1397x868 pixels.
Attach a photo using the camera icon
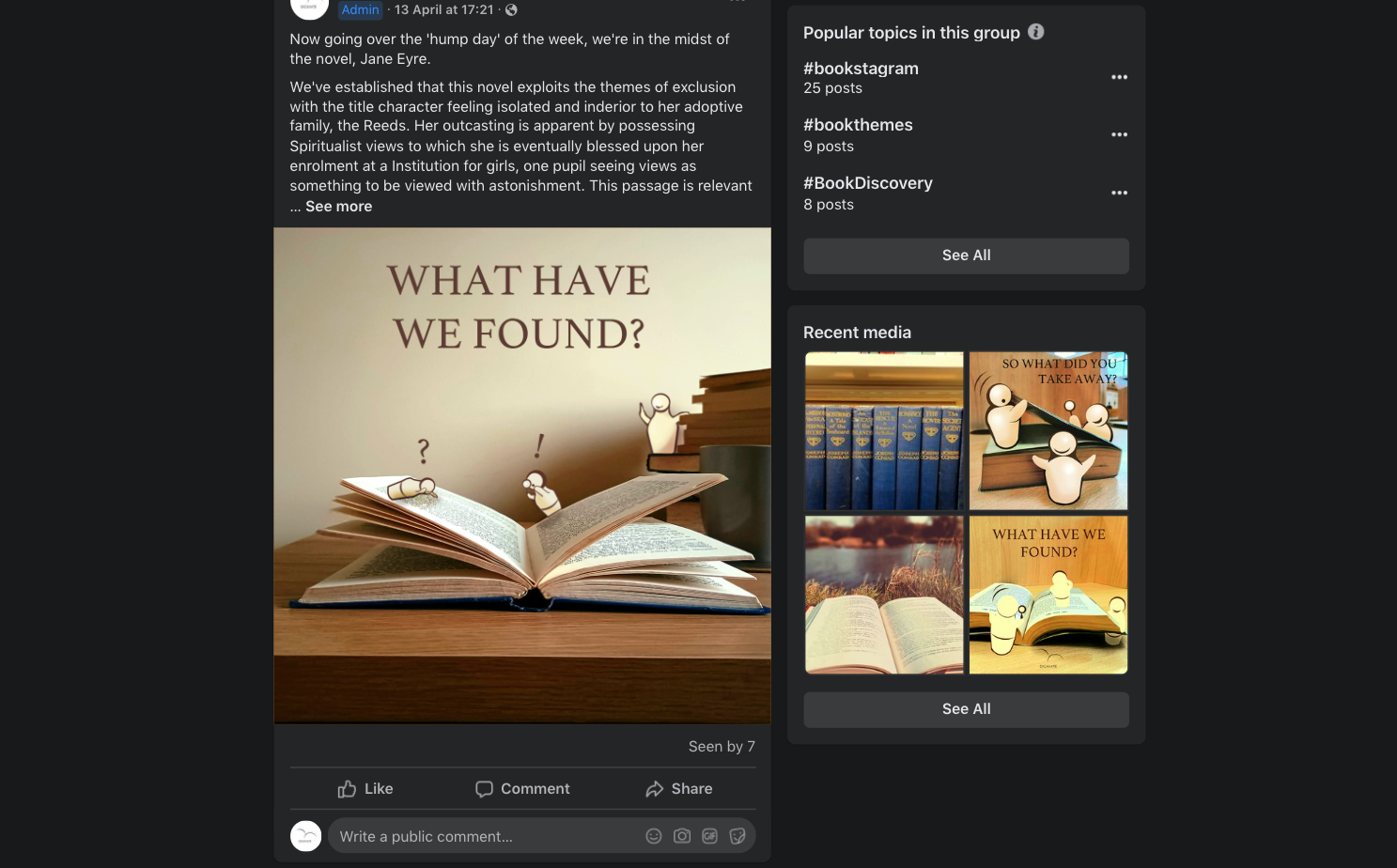(x=682, y=836)
